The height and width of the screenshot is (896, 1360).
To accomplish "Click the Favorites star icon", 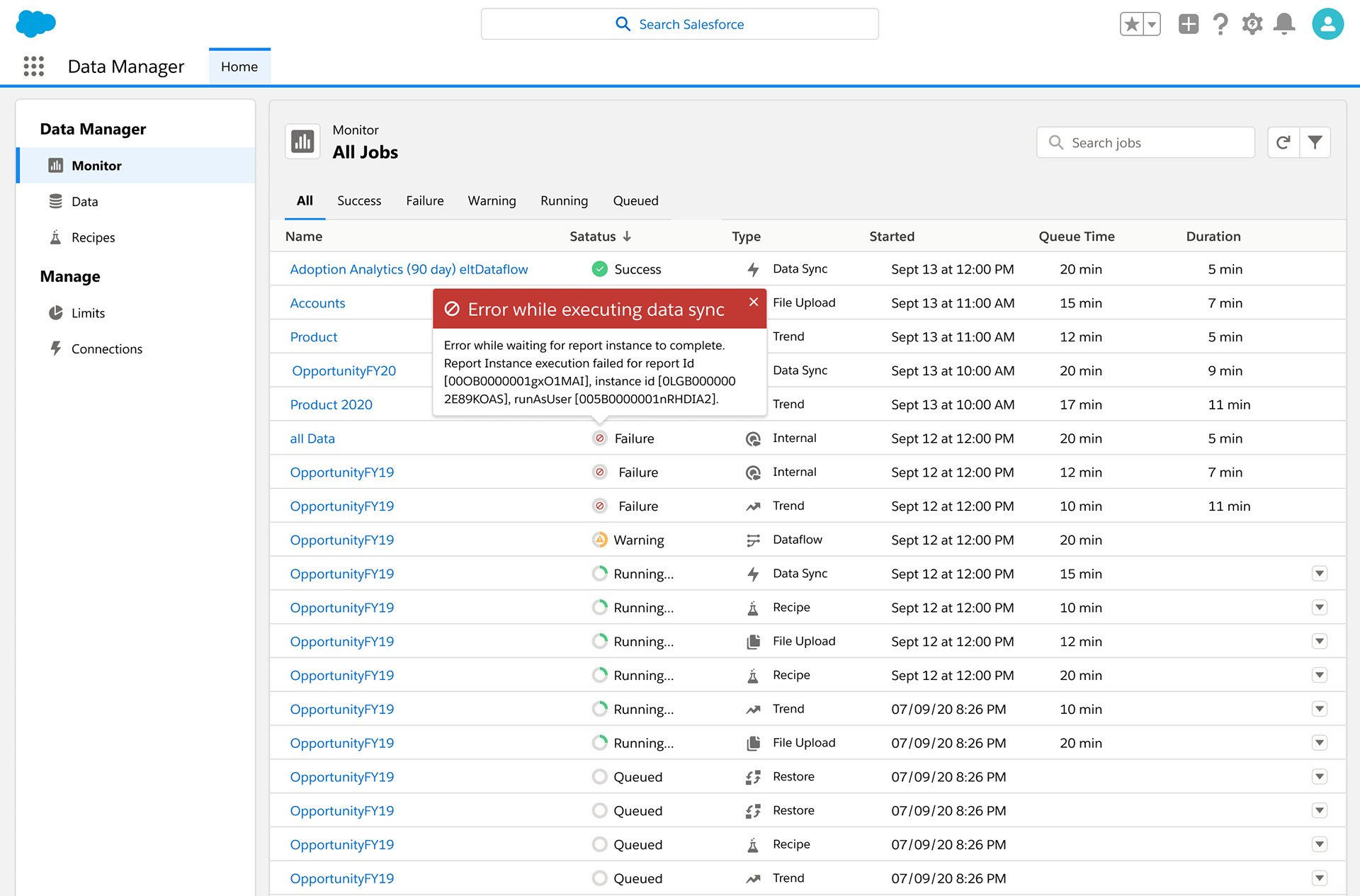I will (x=1131, y=24).
